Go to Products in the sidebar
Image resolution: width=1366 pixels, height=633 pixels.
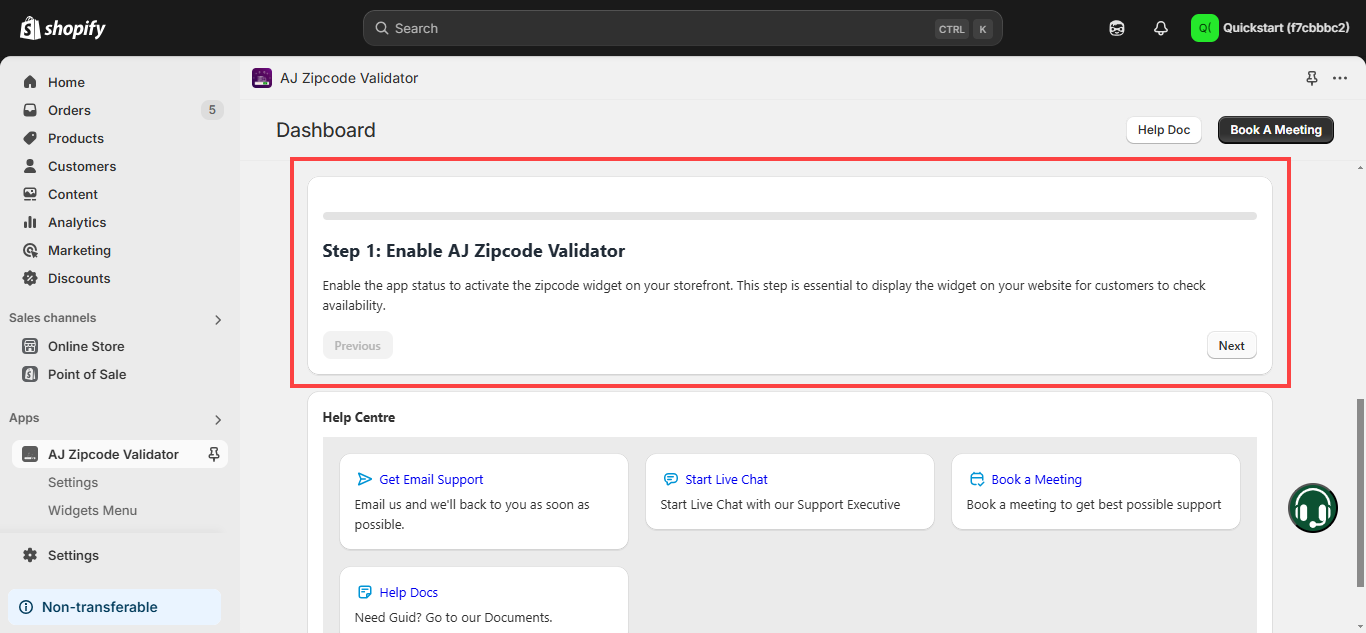coord(76,138)
